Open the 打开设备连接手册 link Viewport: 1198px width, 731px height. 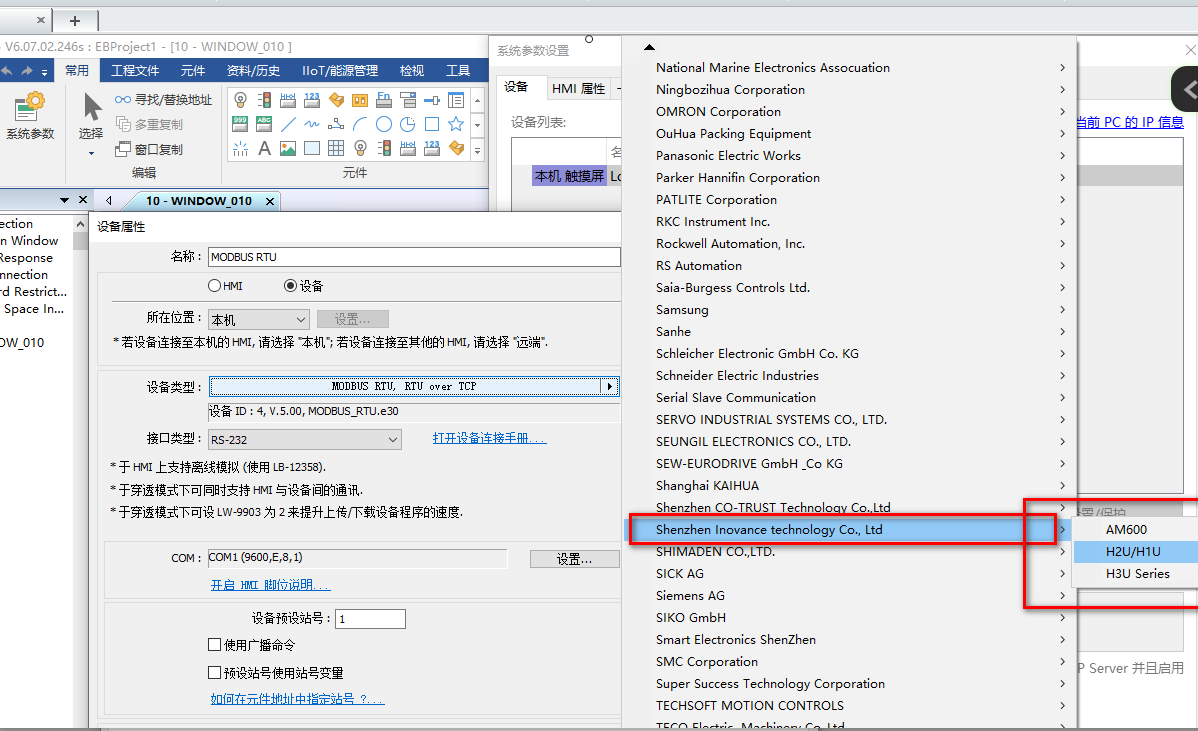(489, 438)
